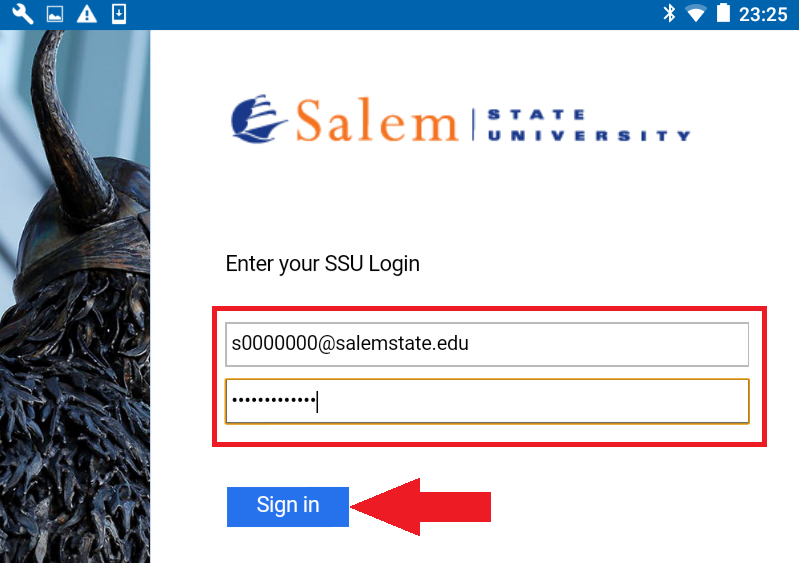
Task: Click the Viking statue image
Action: (x=75, y=297)
